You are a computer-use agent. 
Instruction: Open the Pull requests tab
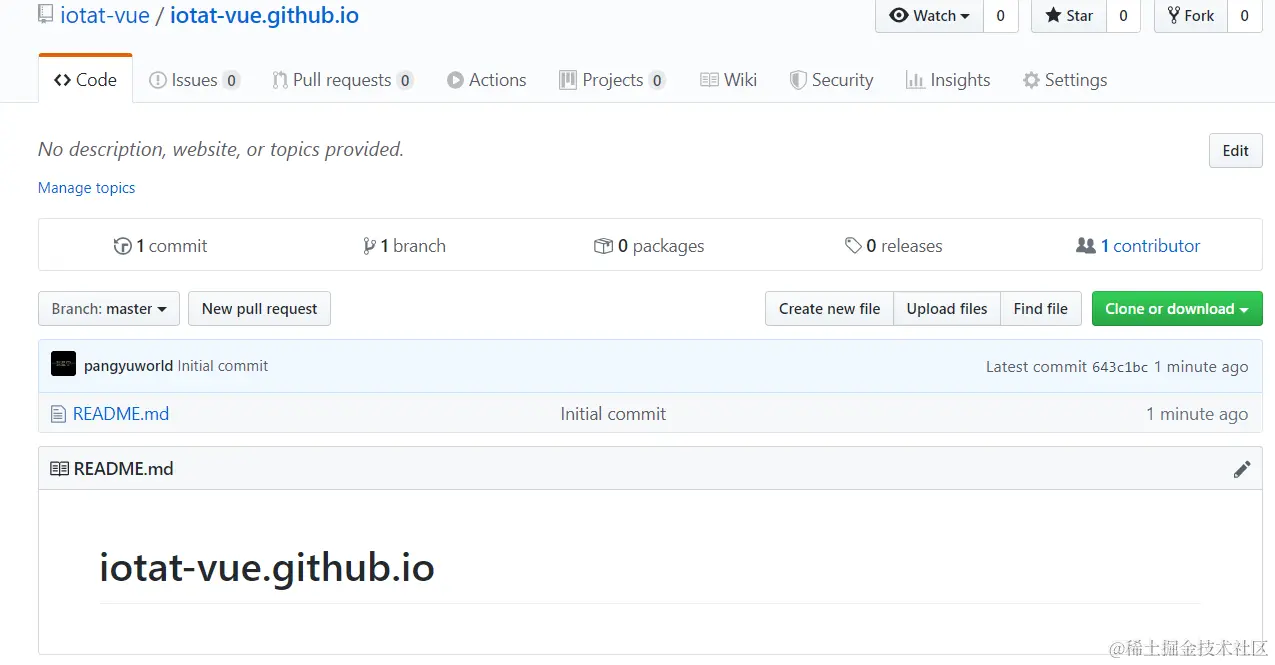point(343,80)
